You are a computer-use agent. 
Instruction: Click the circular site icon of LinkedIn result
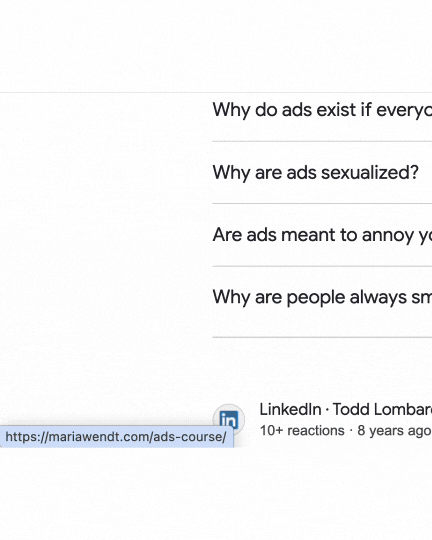coord(229,420)
